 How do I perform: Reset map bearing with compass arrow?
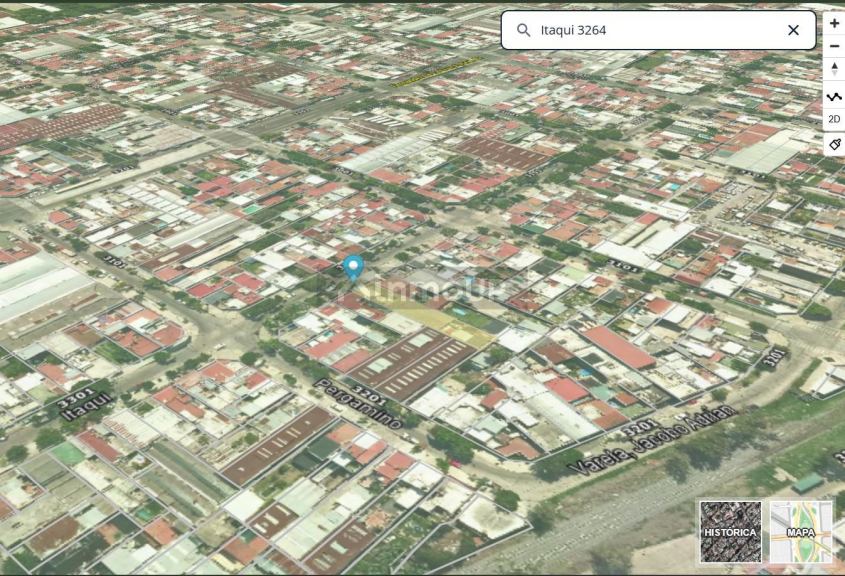tap(834, 70)
